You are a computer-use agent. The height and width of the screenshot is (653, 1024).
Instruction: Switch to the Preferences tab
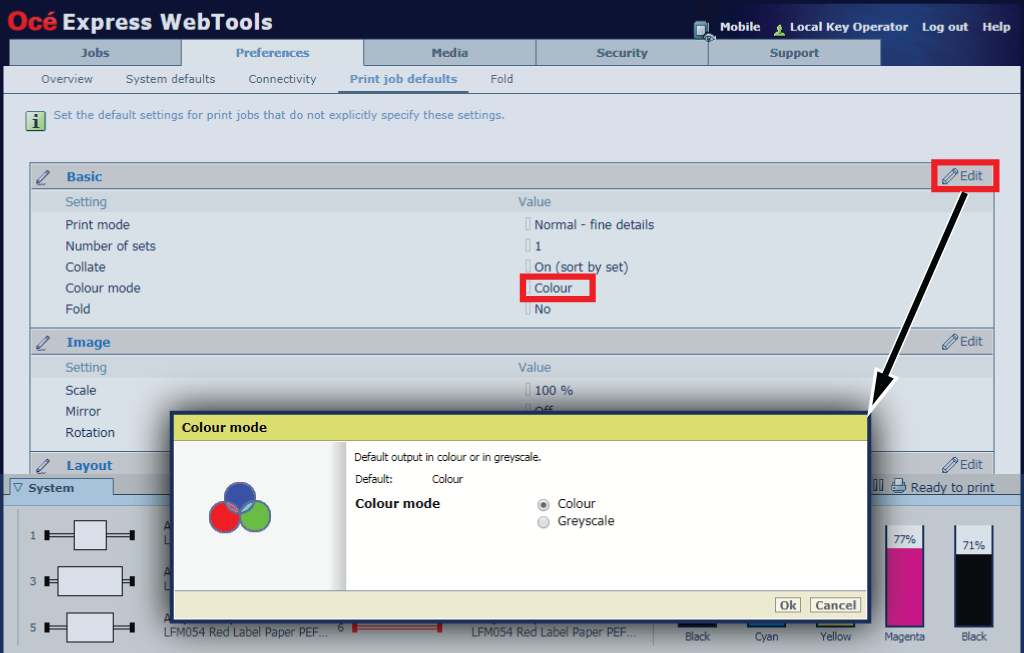pos(272,53)
